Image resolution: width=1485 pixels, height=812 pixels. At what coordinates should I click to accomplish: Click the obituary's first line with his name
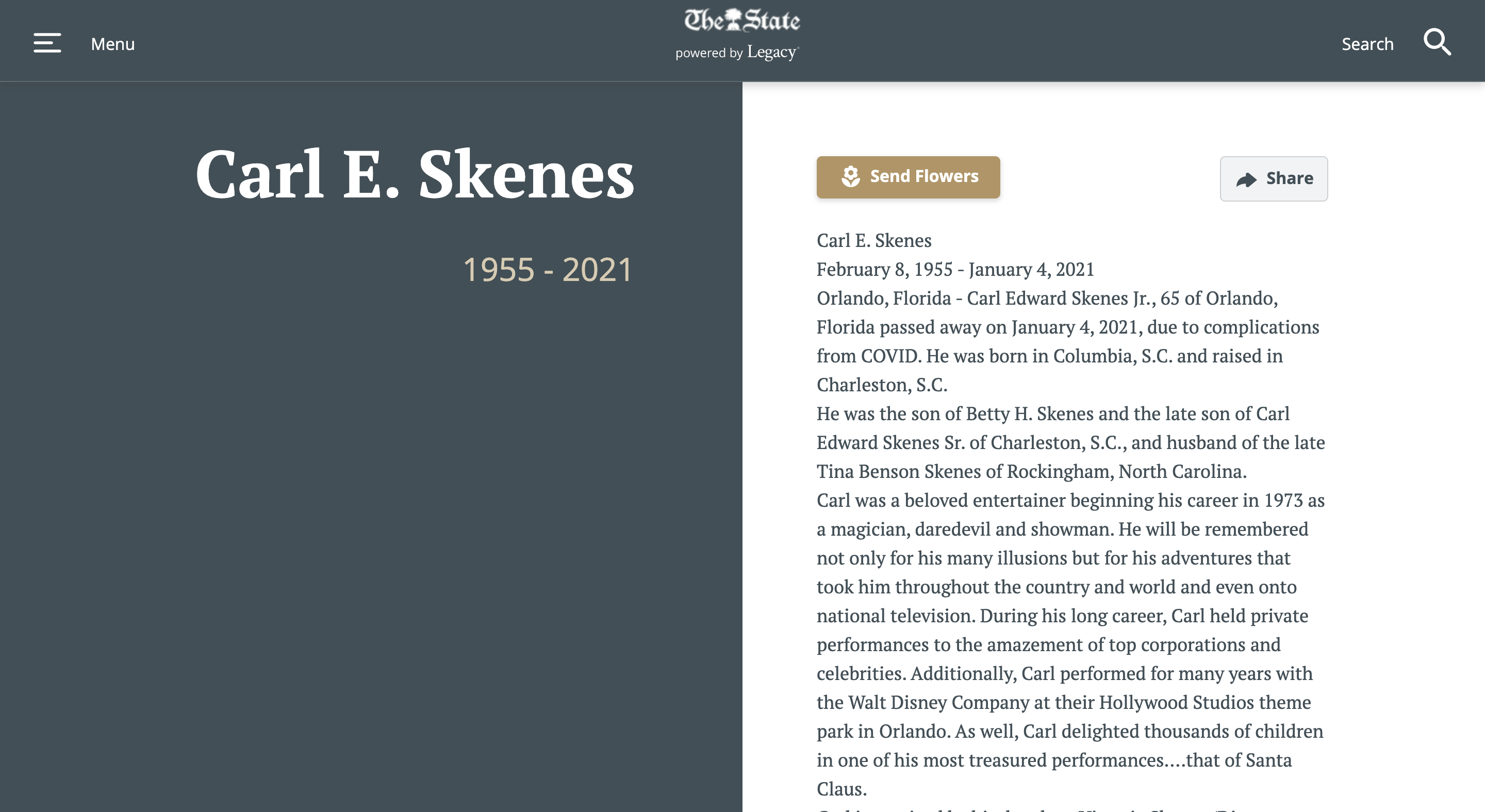[874, 240]
